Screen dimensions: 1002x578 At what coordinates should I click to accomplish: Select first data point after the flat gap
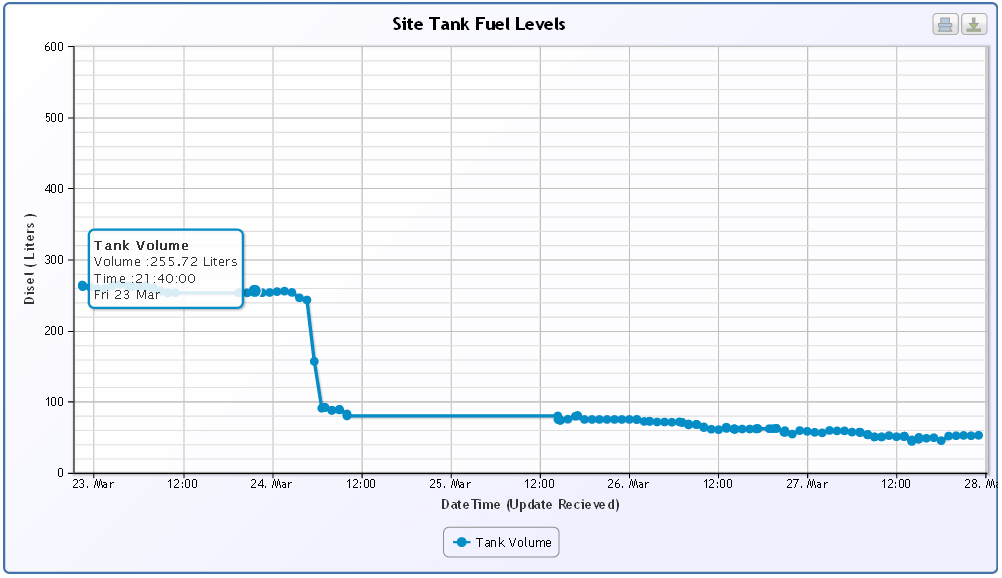[558, 416]
